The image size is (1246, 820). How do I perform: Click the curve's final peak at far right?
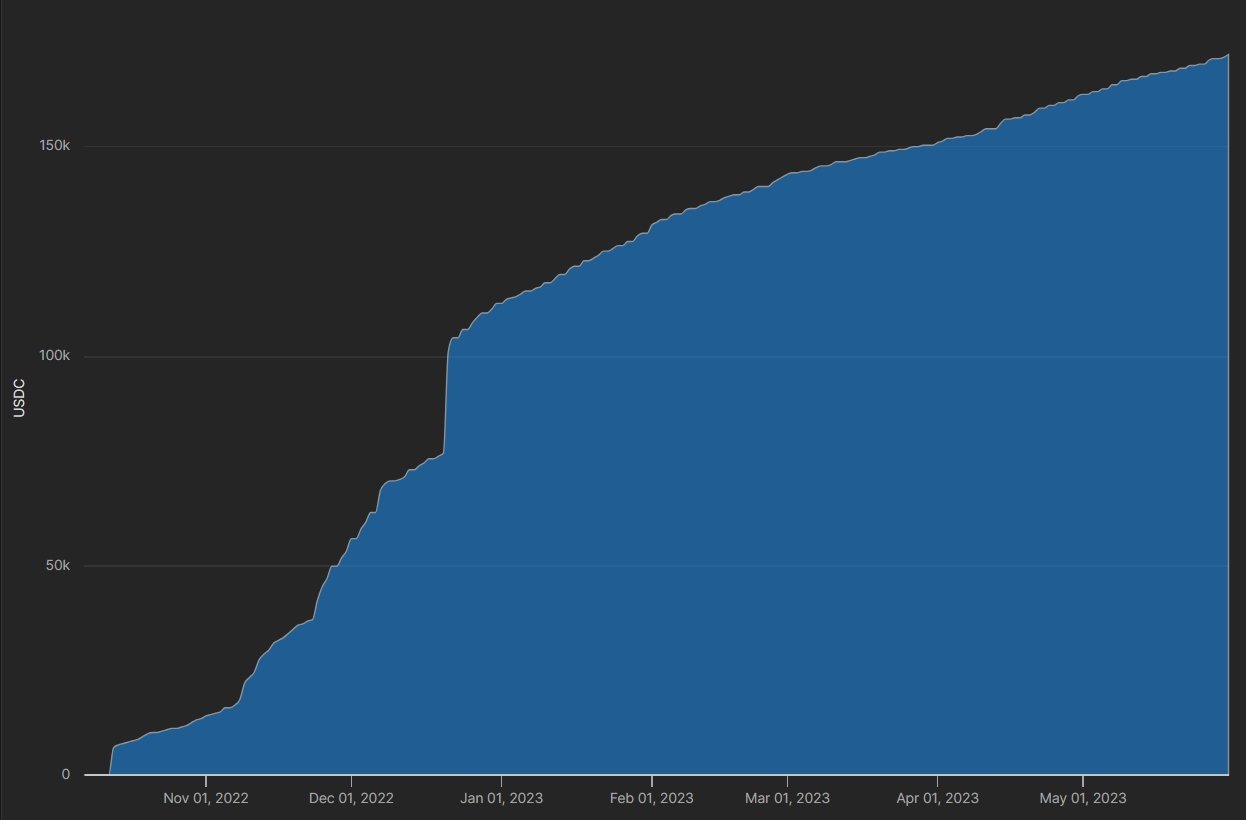(x=1227, y=55)
